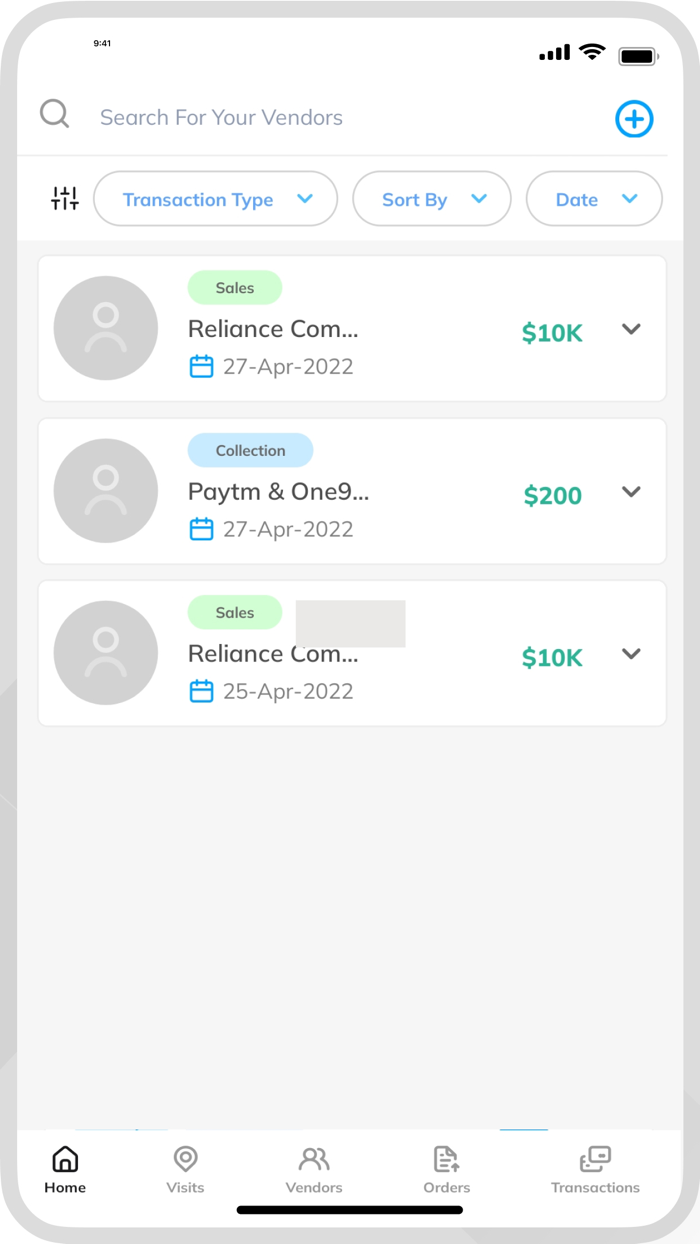The height and width of the screenshot is (1244, 700).
Task: Tap the $200 amount on Paytm card
Action: click(552, 495)
